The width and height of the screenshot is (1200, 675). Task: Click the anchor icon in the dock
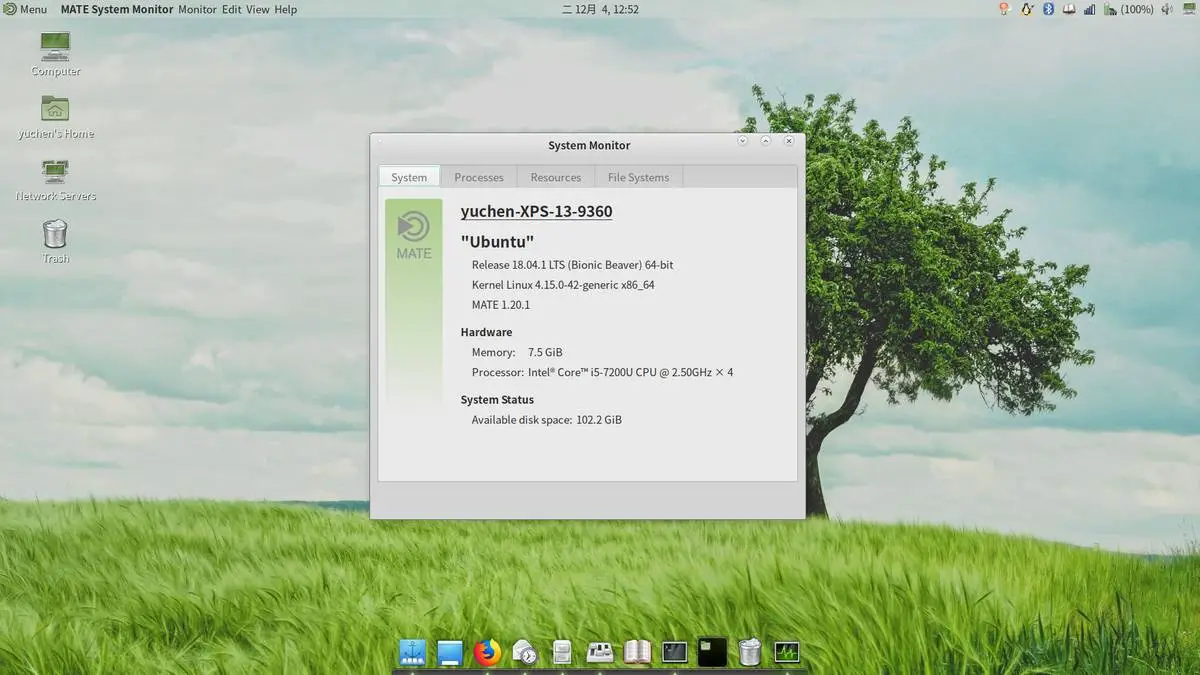[412, 653]
